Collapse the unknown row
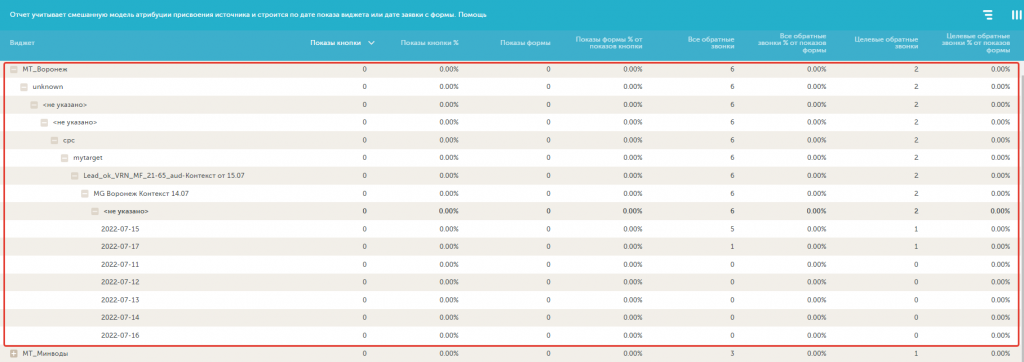Viewport: 1024px width, 362px height. click(24, 87)
